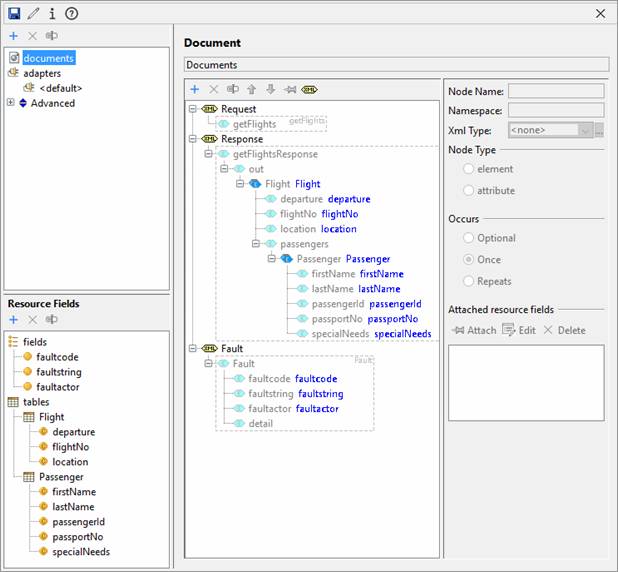Click the Node Name input field

click(555, 91)
